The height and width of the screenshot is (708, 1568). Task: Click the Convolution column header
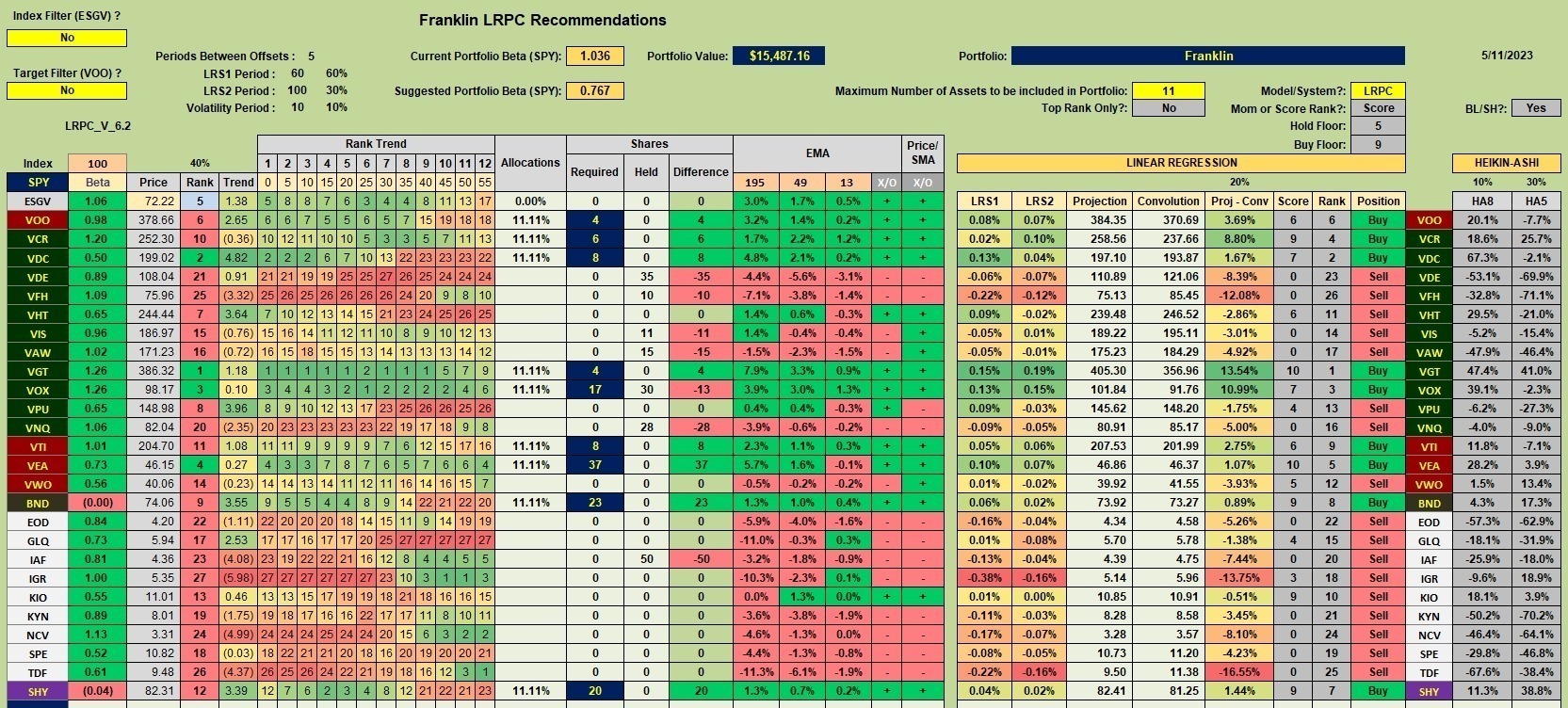point(1168,201)
